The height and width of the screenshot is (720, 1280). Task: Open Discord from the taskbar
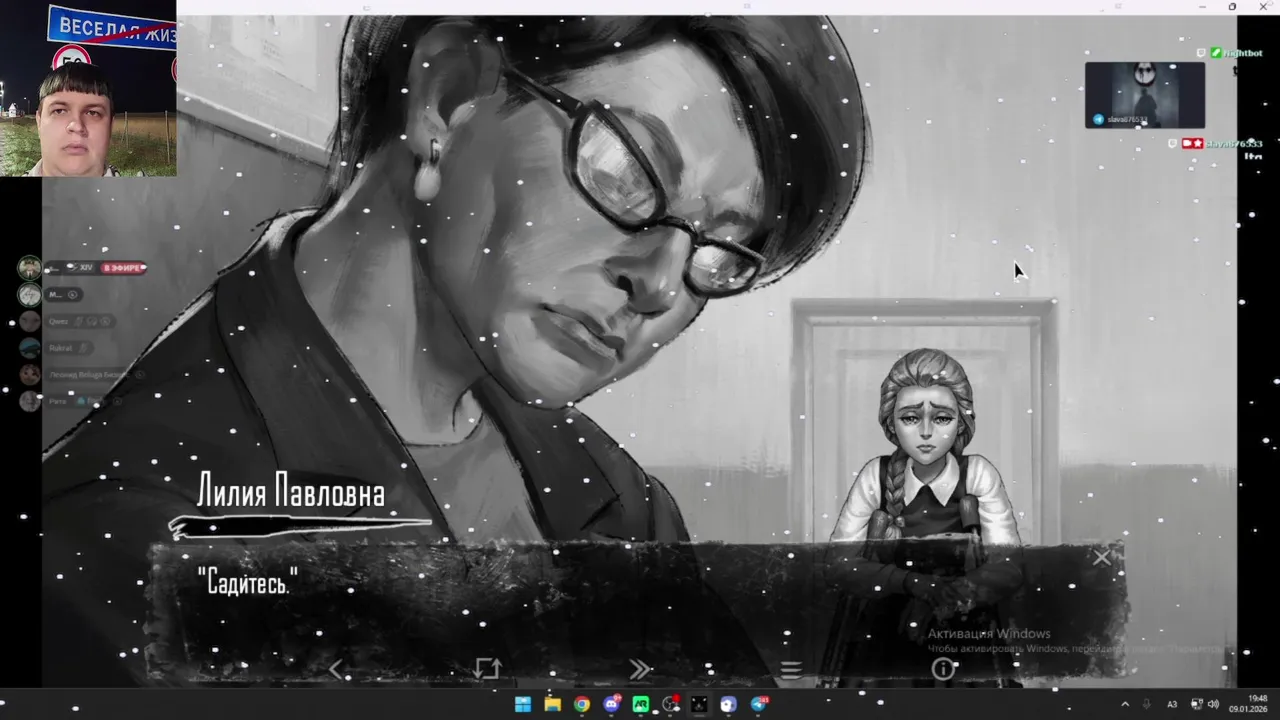[611, 704]
